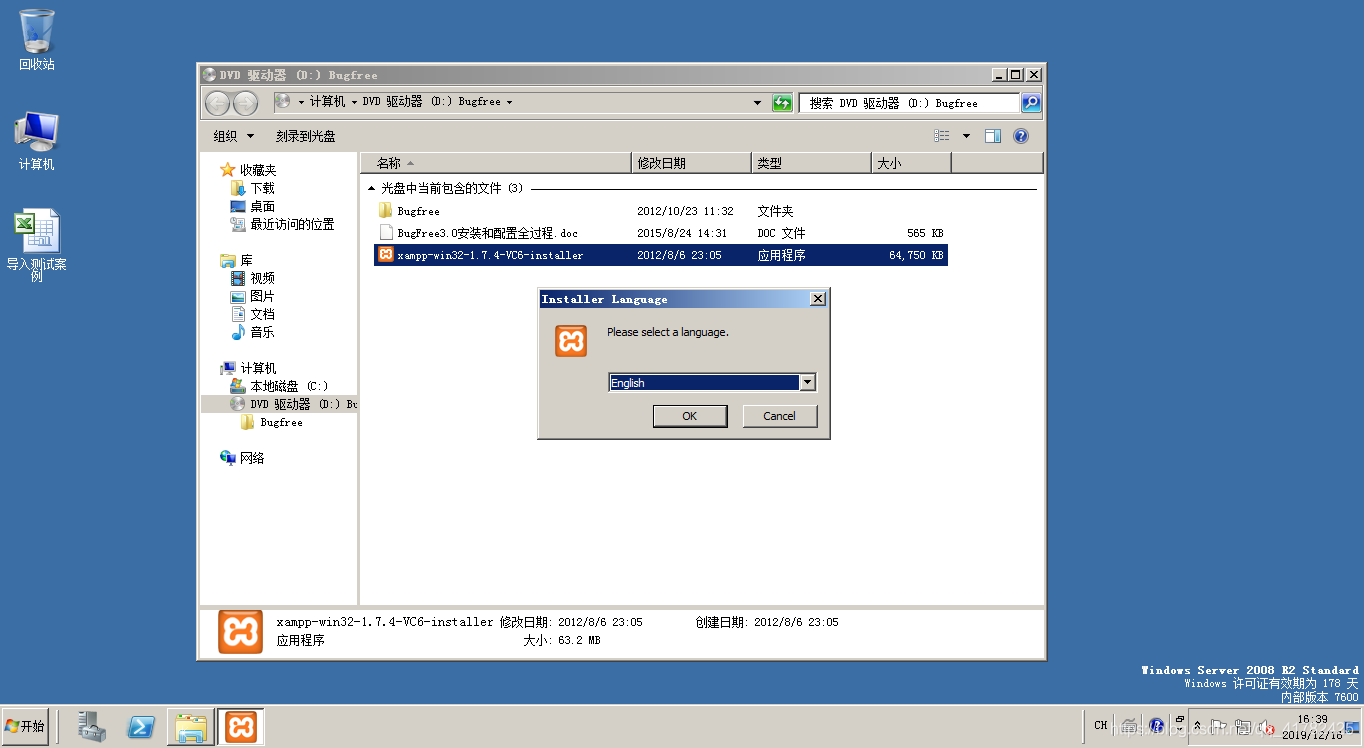
Task: Click the search DVD 驱动器 input field
Action: 908,103
